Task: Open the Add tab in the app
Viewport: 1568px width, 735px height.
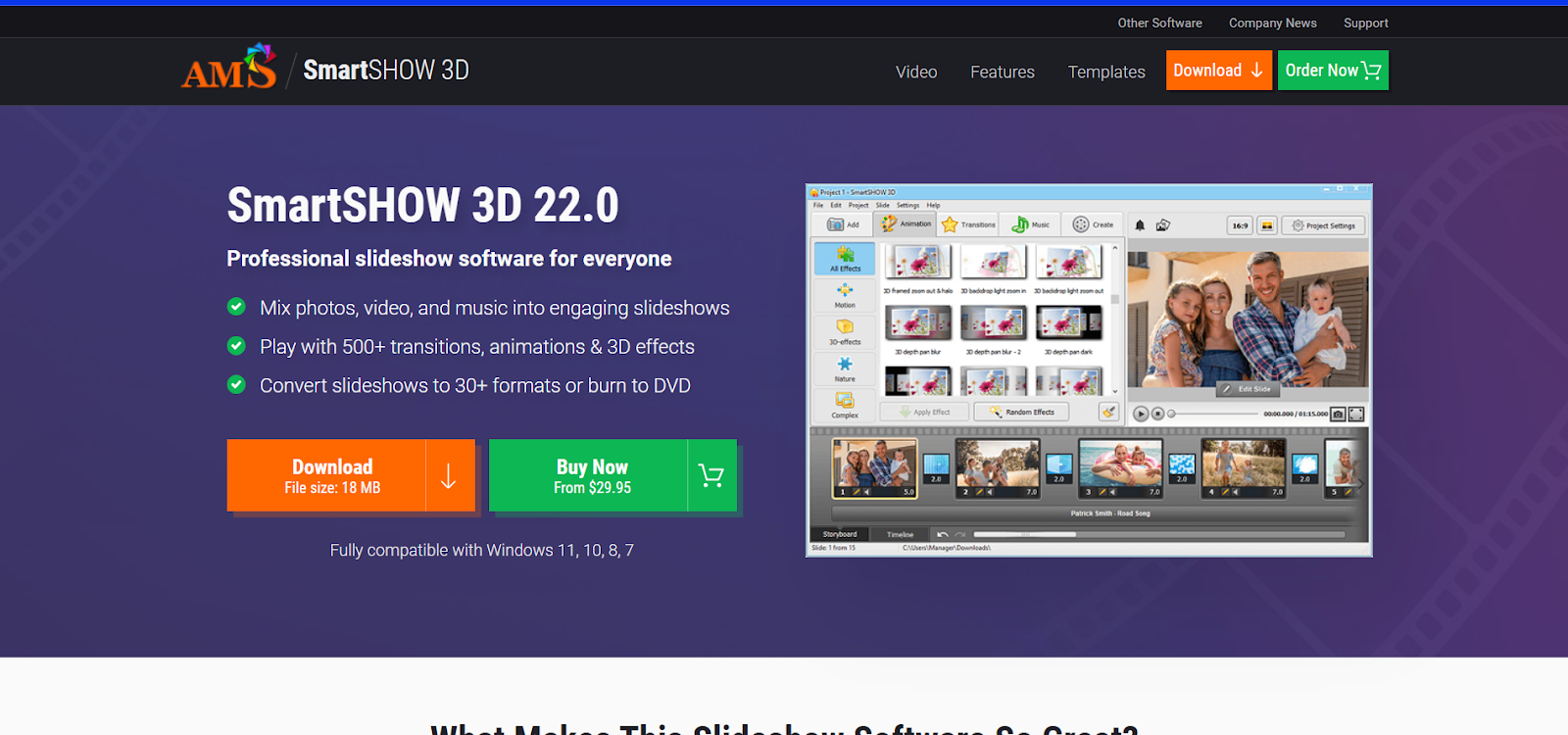Action: tap(843, 224)
